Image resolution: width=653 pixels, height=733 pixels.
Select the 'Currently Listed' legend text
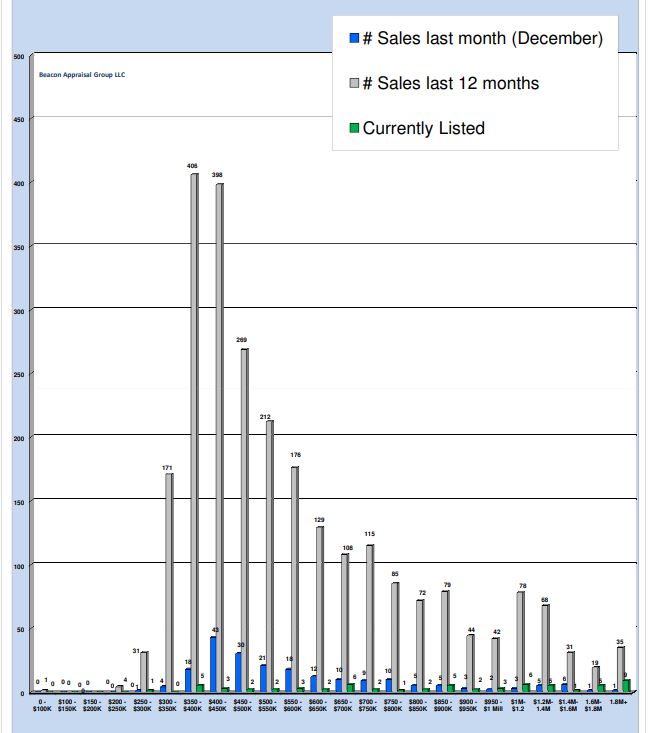[424, 128]
